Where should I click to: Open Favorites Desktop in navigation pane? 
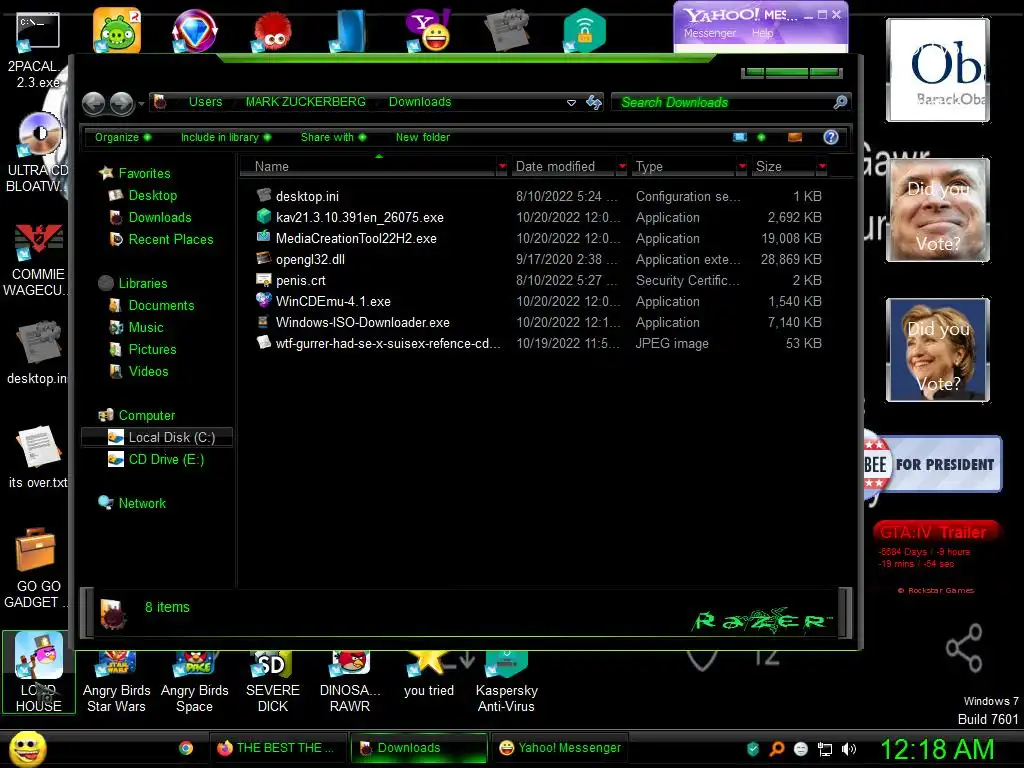click(152, 195)
